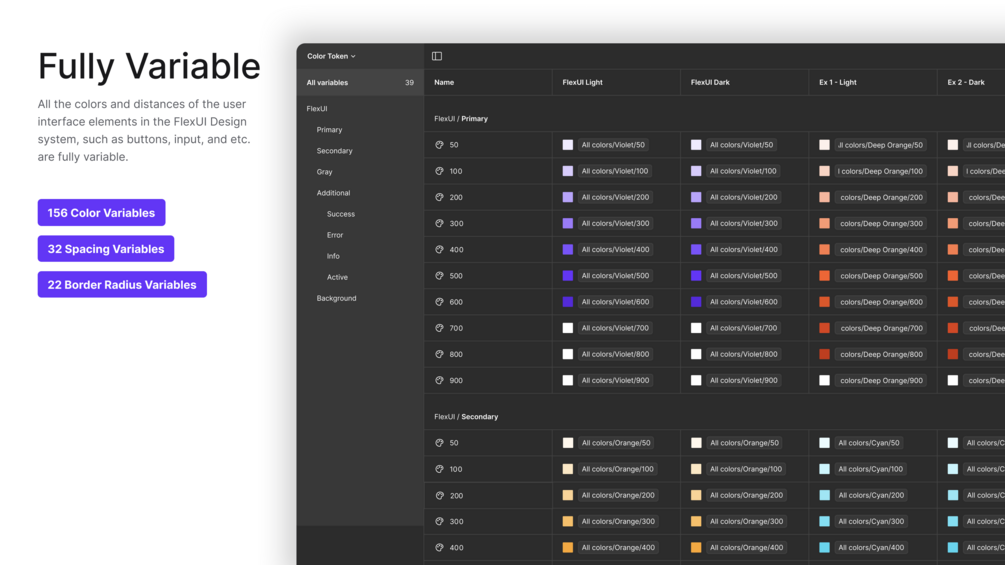Image resolution: width=1005 pixels, height=565 pixels.
Task: Click the palette icon beside Secondary 400
Action: 439,548
